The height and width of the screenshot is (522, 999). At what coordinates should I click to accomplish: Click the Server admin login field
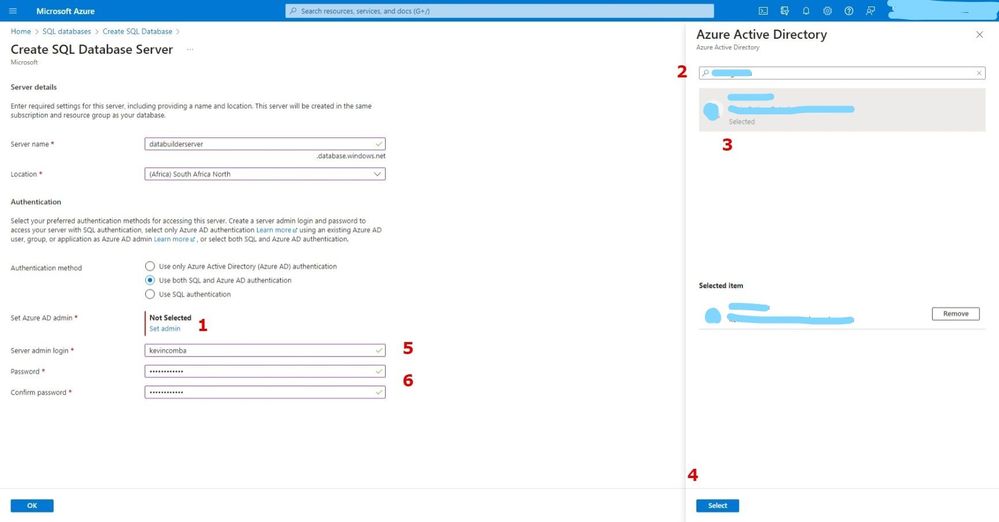coord(265,351)
